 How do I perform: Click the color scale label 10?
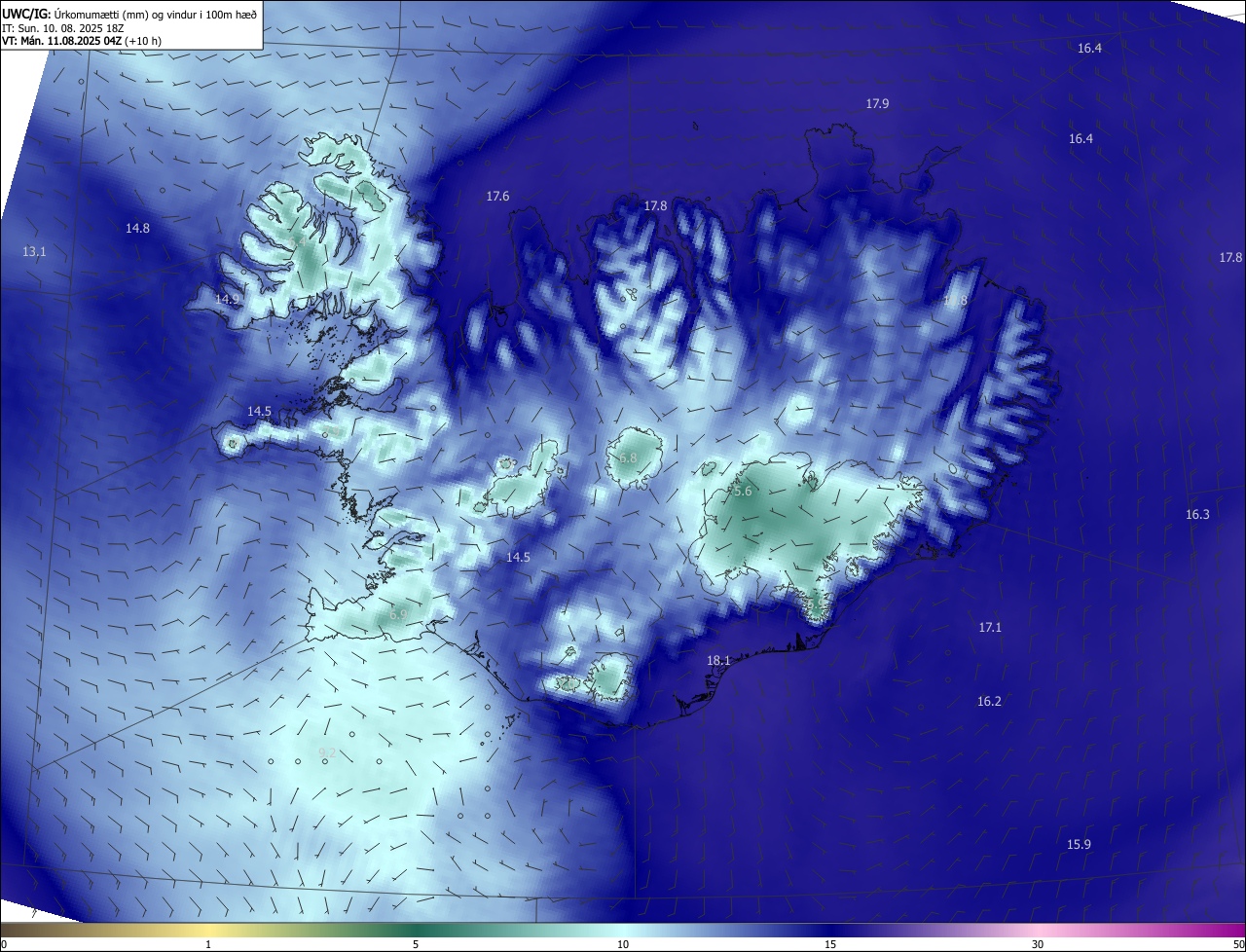pyautogui.click(x=623, y=945)
